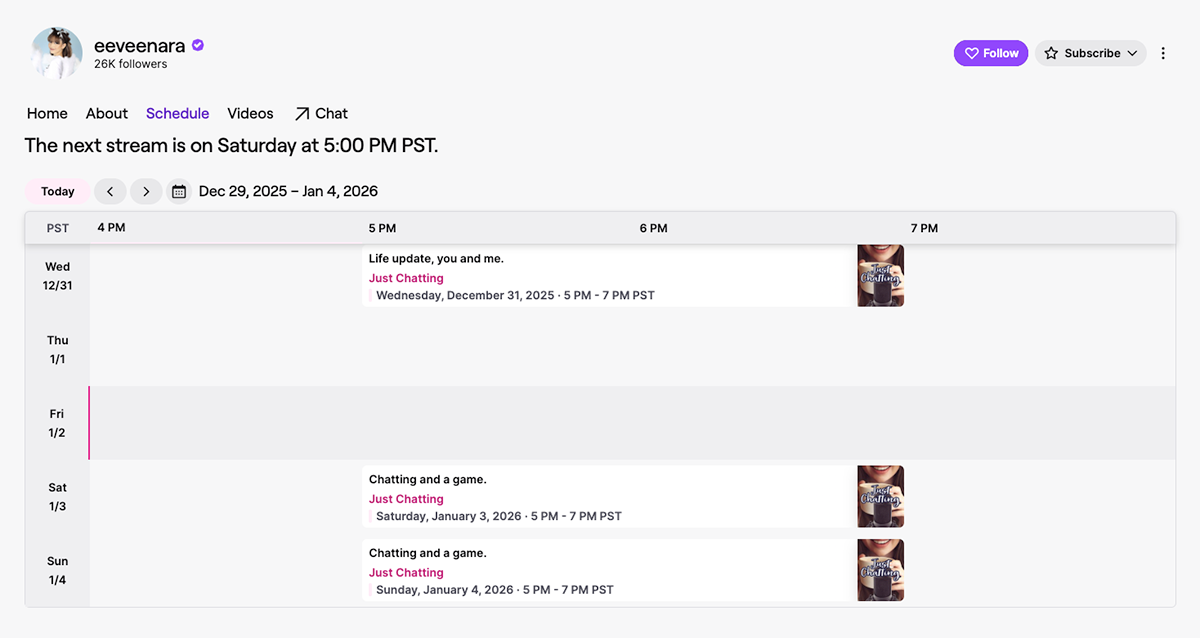
Task: Switch to the Home tab
Action: coord(47,113)
